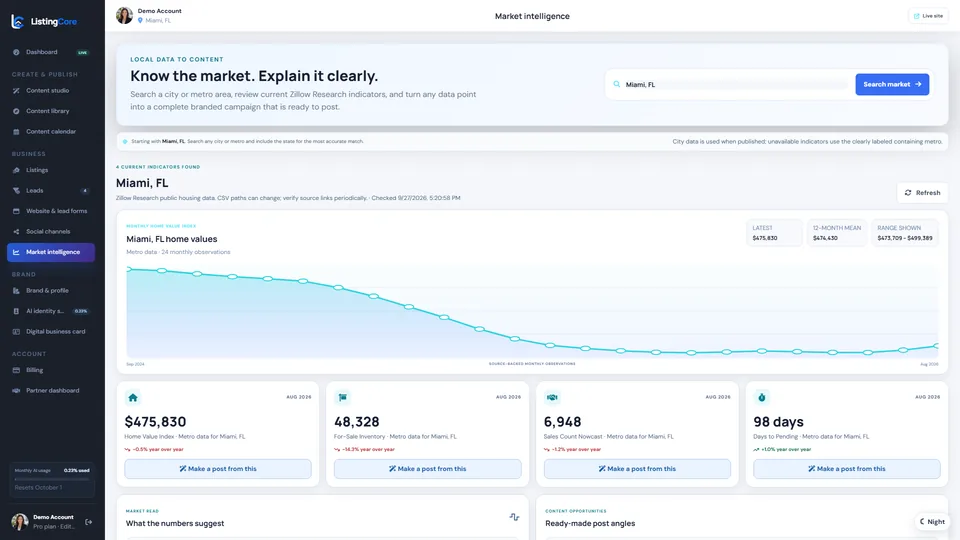Viewport: 960px width, 540px height.
Task: Open Partner dashboard
Action: 51,391
